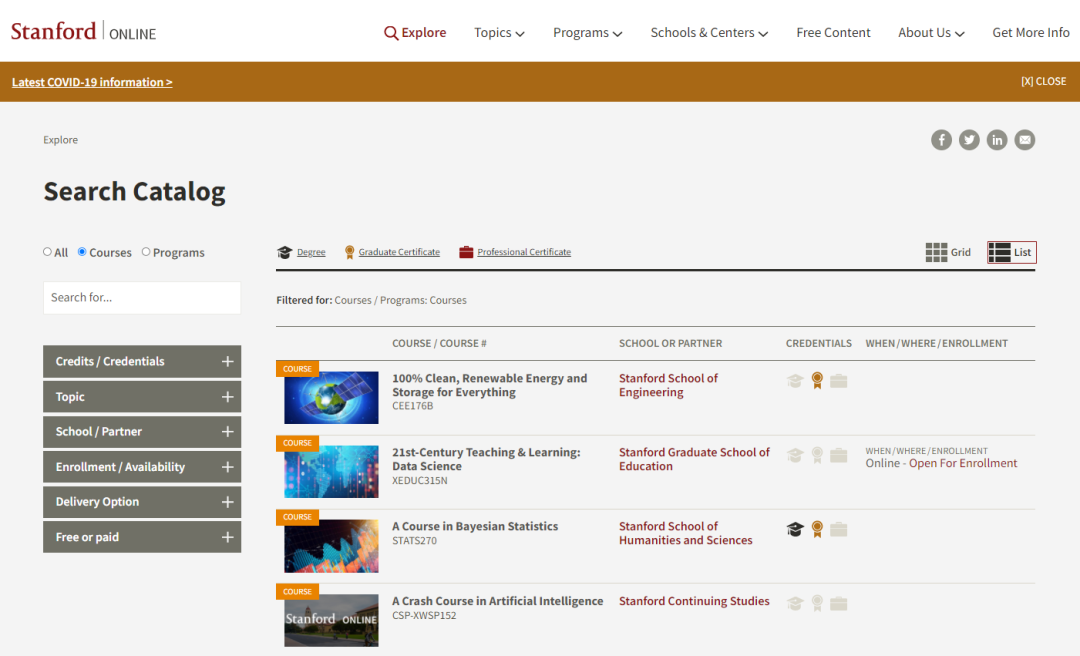1080x656 pixels.
Task: Click Stanford Graduate School of Education link
Action: pyautogui.click(x=694, y=459)
